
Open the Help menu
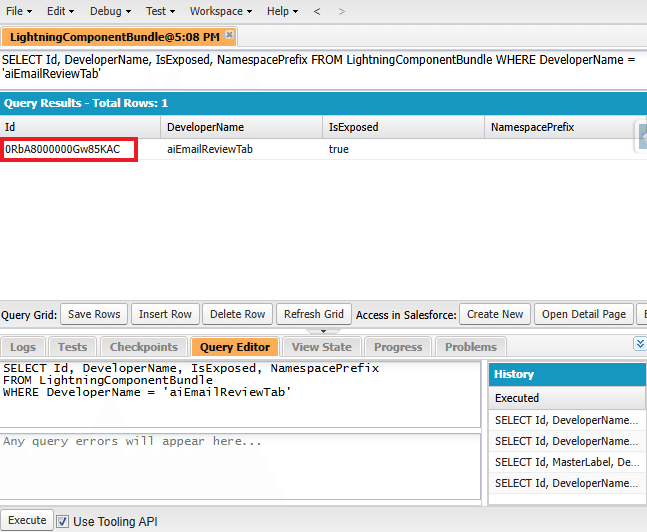pyautogui.click(x=282, y=11)
